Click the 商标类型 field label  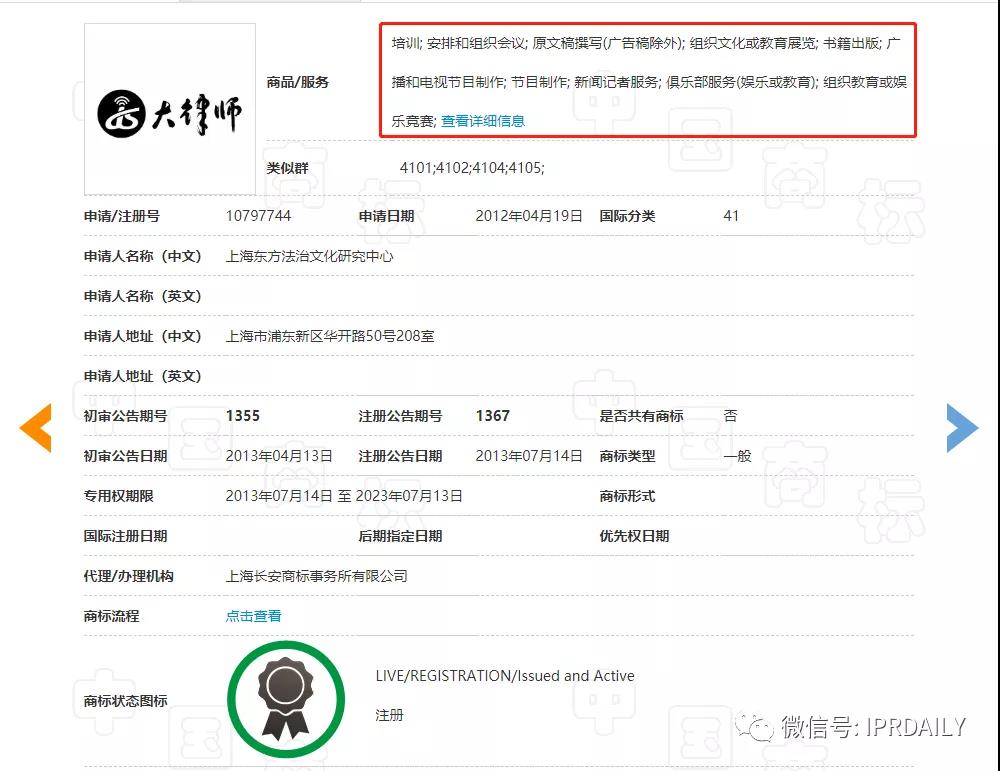[627, 456]
